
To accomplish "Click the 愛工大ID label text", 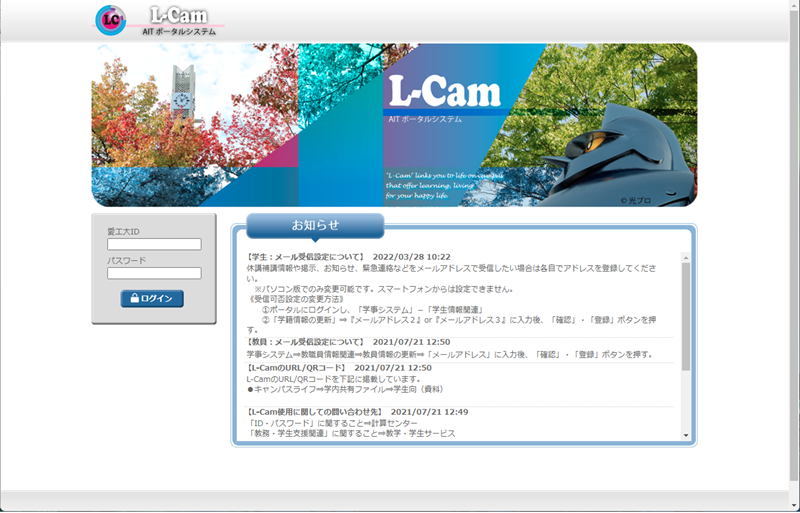I will point(123,232).
